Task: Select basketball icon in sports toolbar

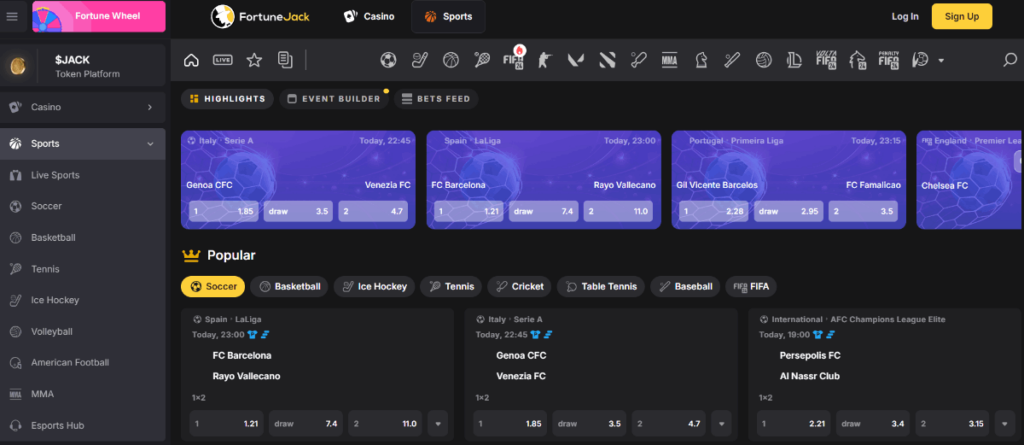Action: pos(451,60)
